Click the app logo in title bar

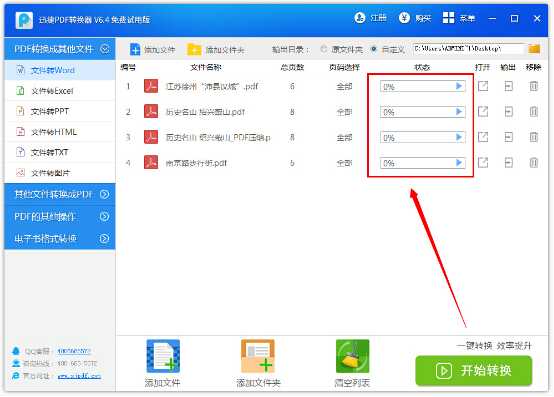pyautogui.click(x=24, y=19)
